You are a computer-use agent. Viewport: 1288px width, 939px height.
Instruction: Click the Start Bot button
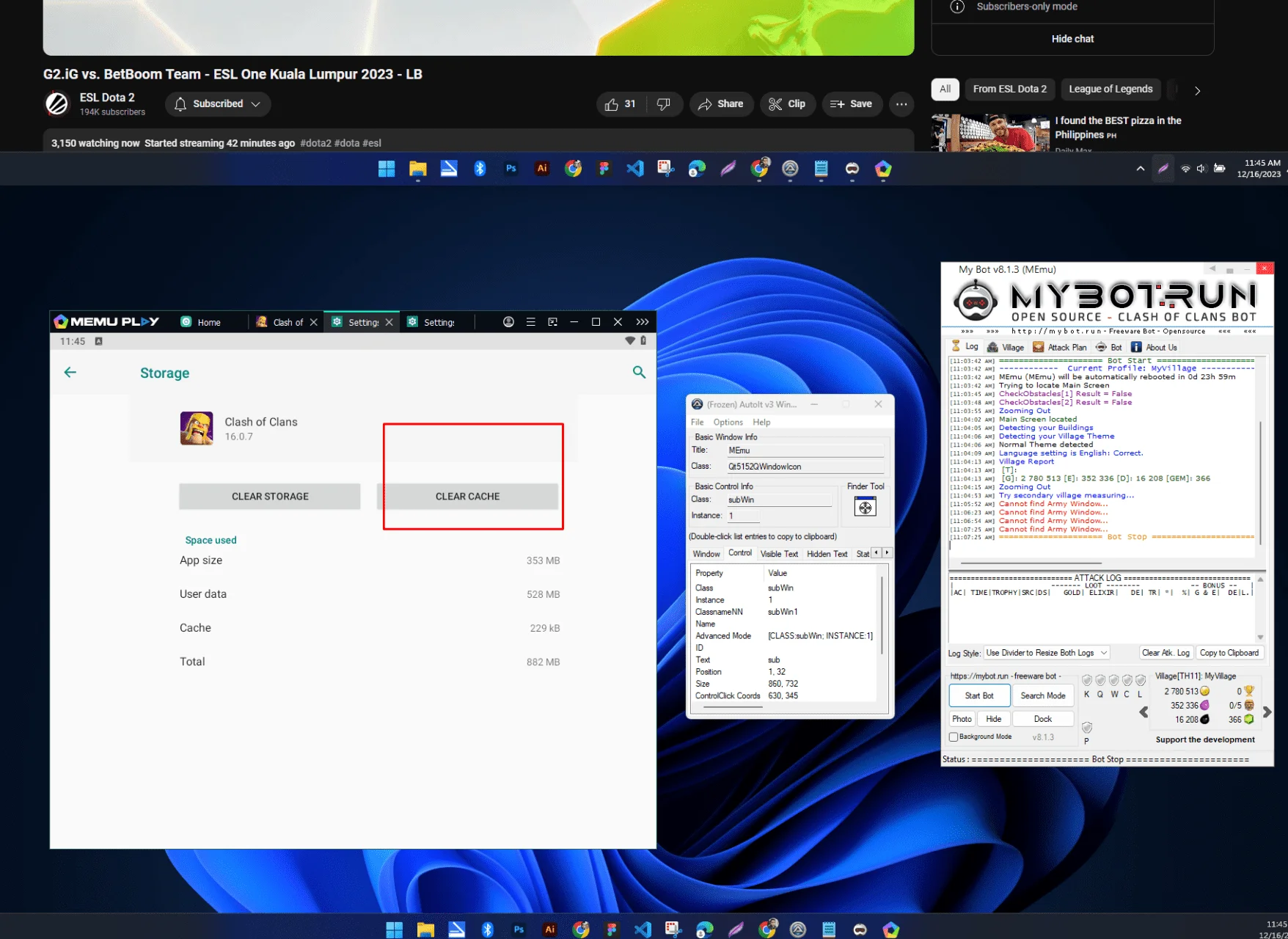979,695
